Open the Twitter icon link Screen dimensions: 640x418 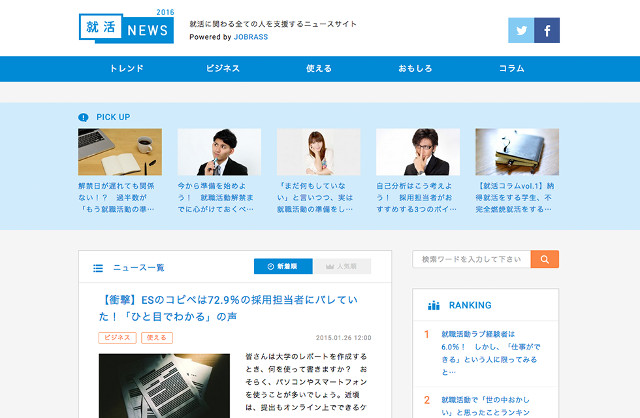(x=521, y=30)
